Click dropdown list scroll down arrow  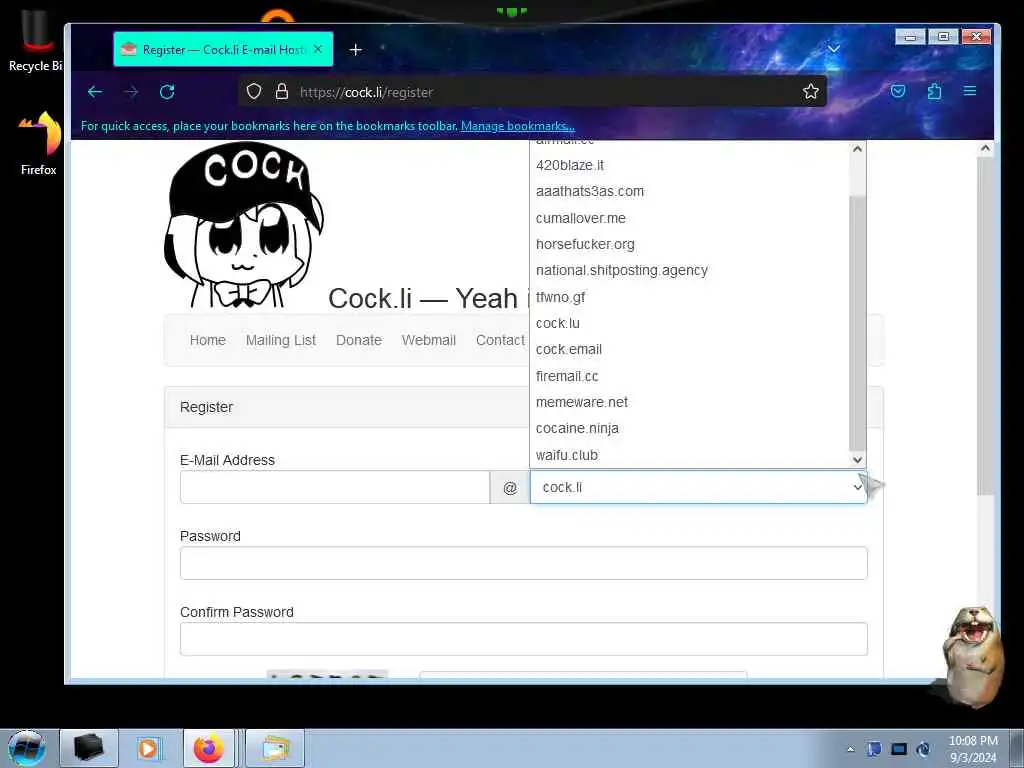[857, 460]
